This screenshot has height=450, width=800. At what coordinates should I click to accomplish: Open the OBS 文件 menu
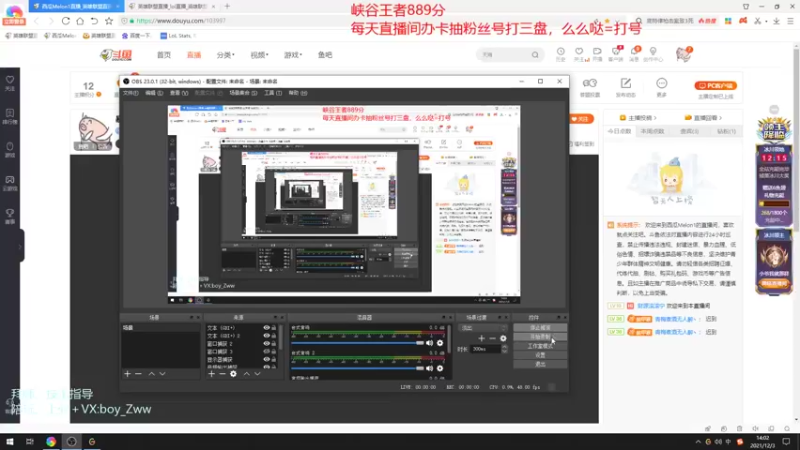pyautogui.click(x=131, y=93)
